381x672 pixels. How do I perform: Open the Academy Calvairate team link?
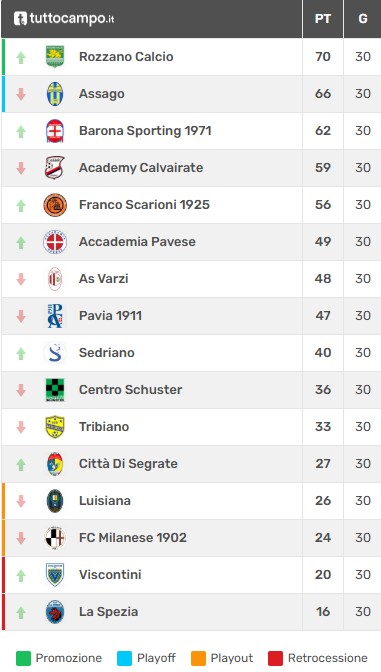(141, 168)
